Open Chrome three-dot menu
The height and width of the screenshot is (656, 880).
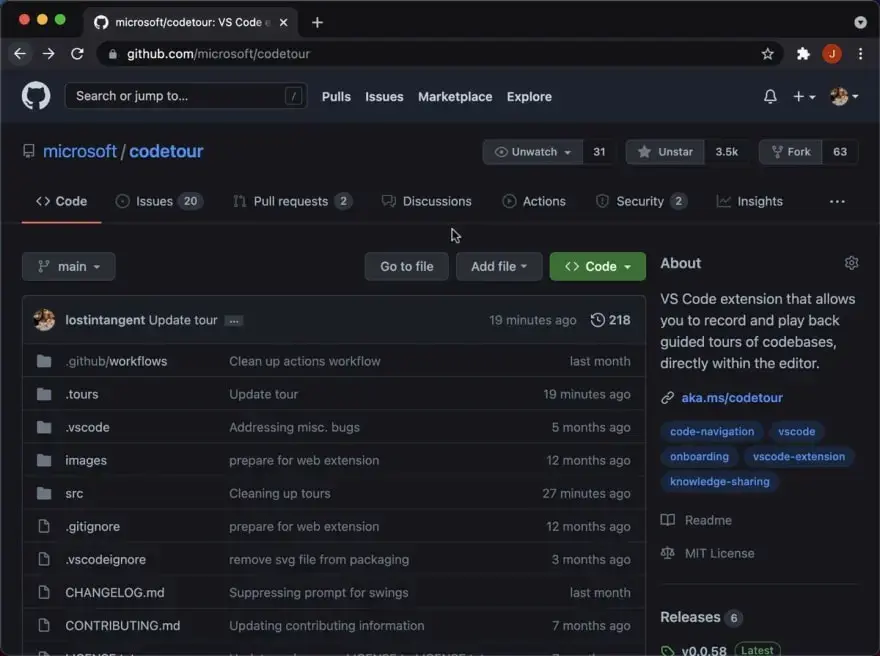point(860,54)
